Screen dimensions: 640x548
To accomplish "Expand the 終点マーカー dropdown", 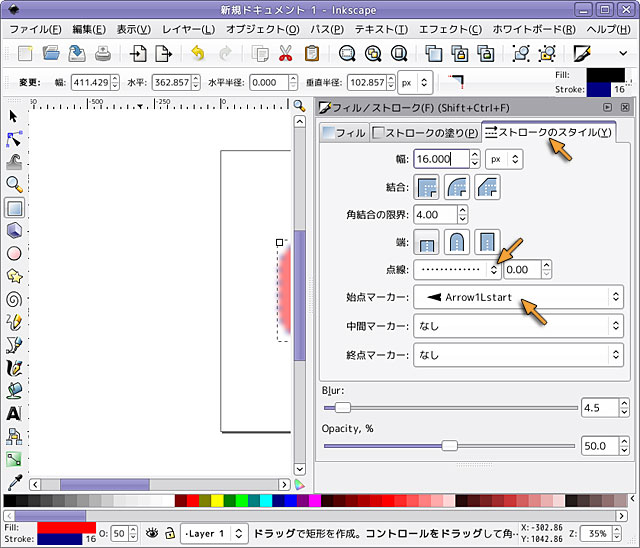I will 517,355.
